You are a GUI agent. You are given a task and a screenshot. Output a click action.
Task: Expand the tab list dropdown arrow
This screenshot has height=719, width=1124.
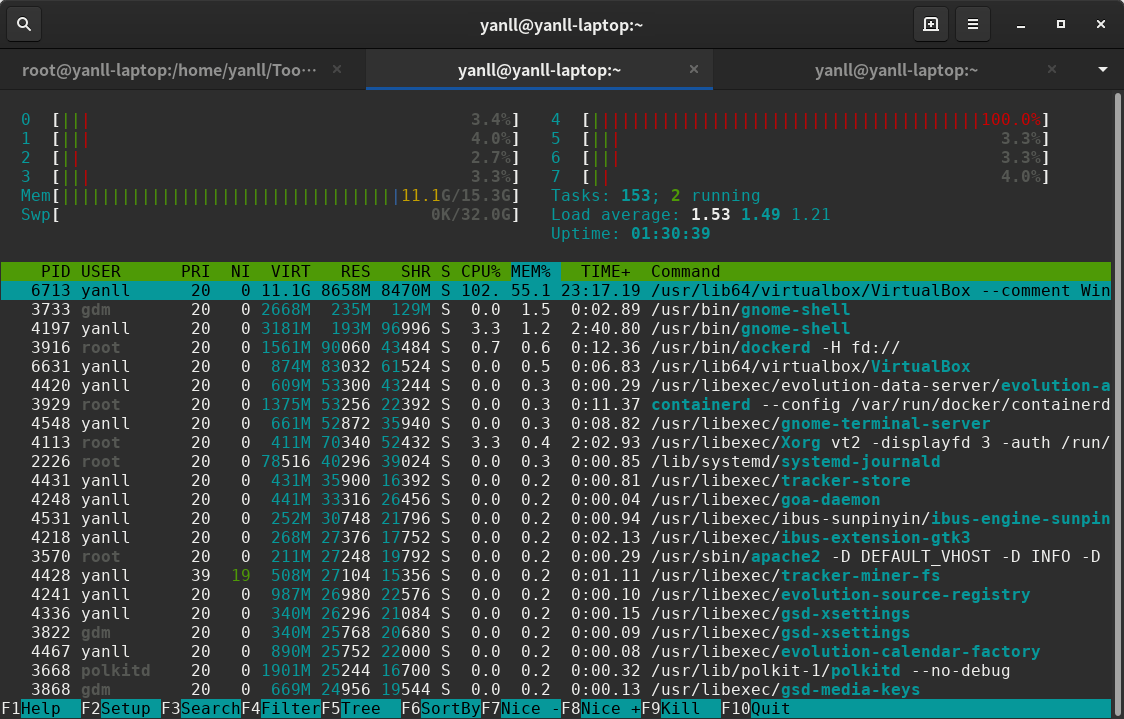1102,70
